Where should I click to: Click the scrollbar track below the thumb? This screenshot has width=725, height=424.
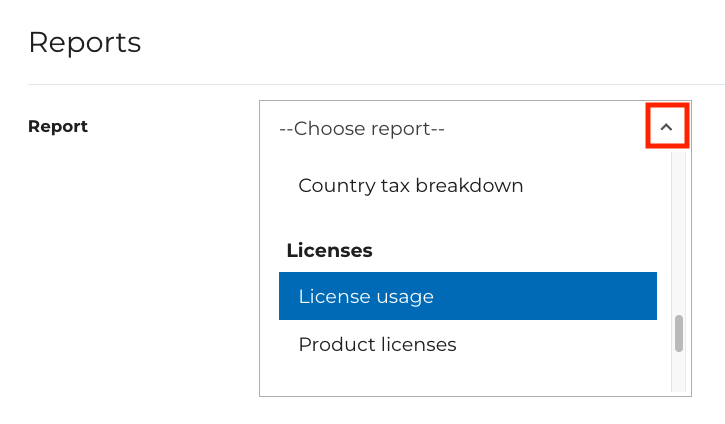tap(678, 372)
